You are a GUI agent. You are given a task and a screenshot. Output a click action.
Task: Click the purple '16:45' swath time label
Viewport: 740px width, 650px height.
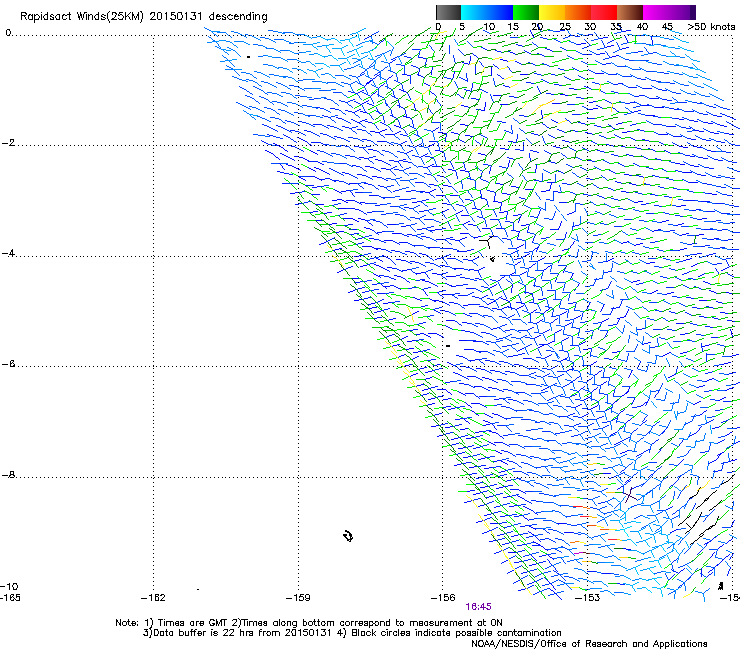[478, 607]
